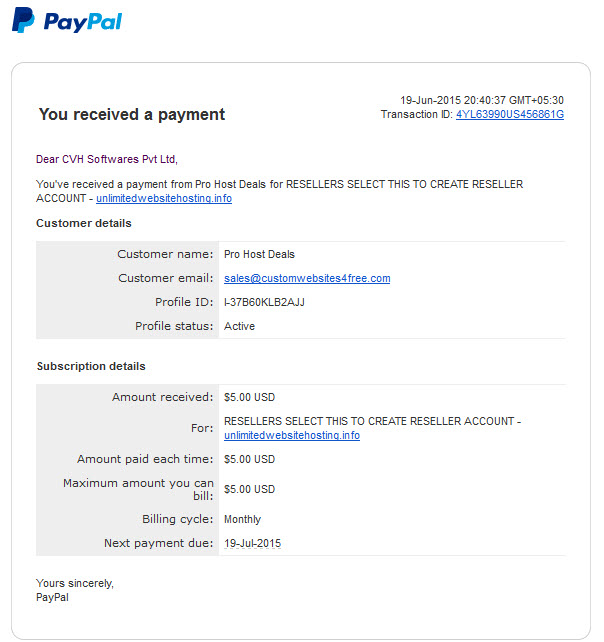Click the Billing cycle Monthly value
This screenshot has width=604, height=642.
[242, 519]
